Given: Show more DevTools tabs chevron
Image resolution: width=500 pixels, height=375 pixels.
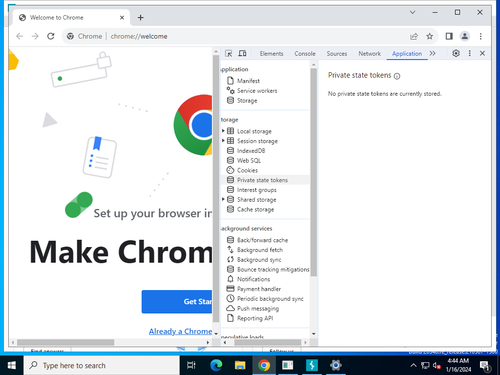Looking at the screenshot, I should coord(433,53).
